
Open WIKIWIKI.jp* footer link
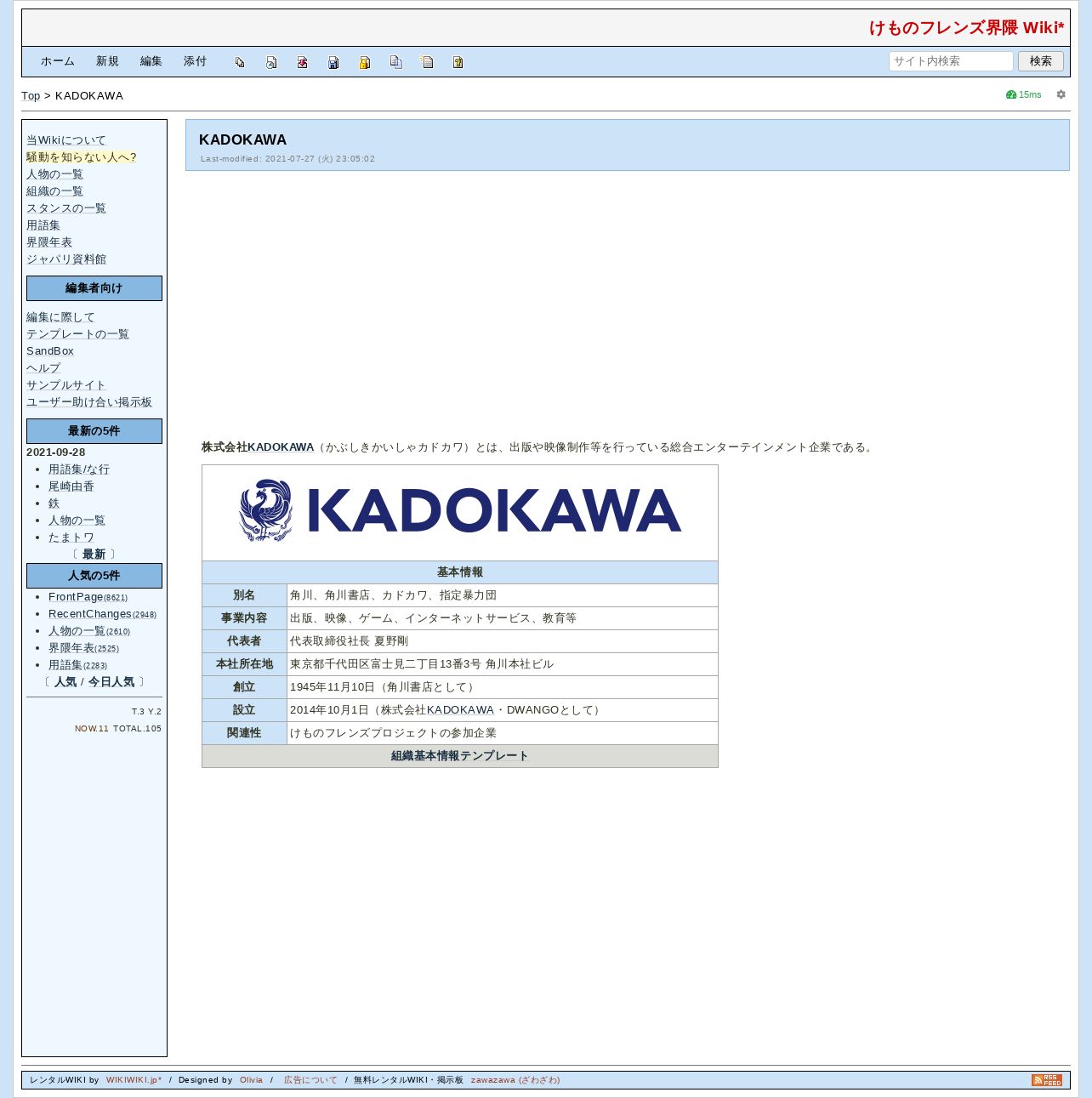[134, 1080]
